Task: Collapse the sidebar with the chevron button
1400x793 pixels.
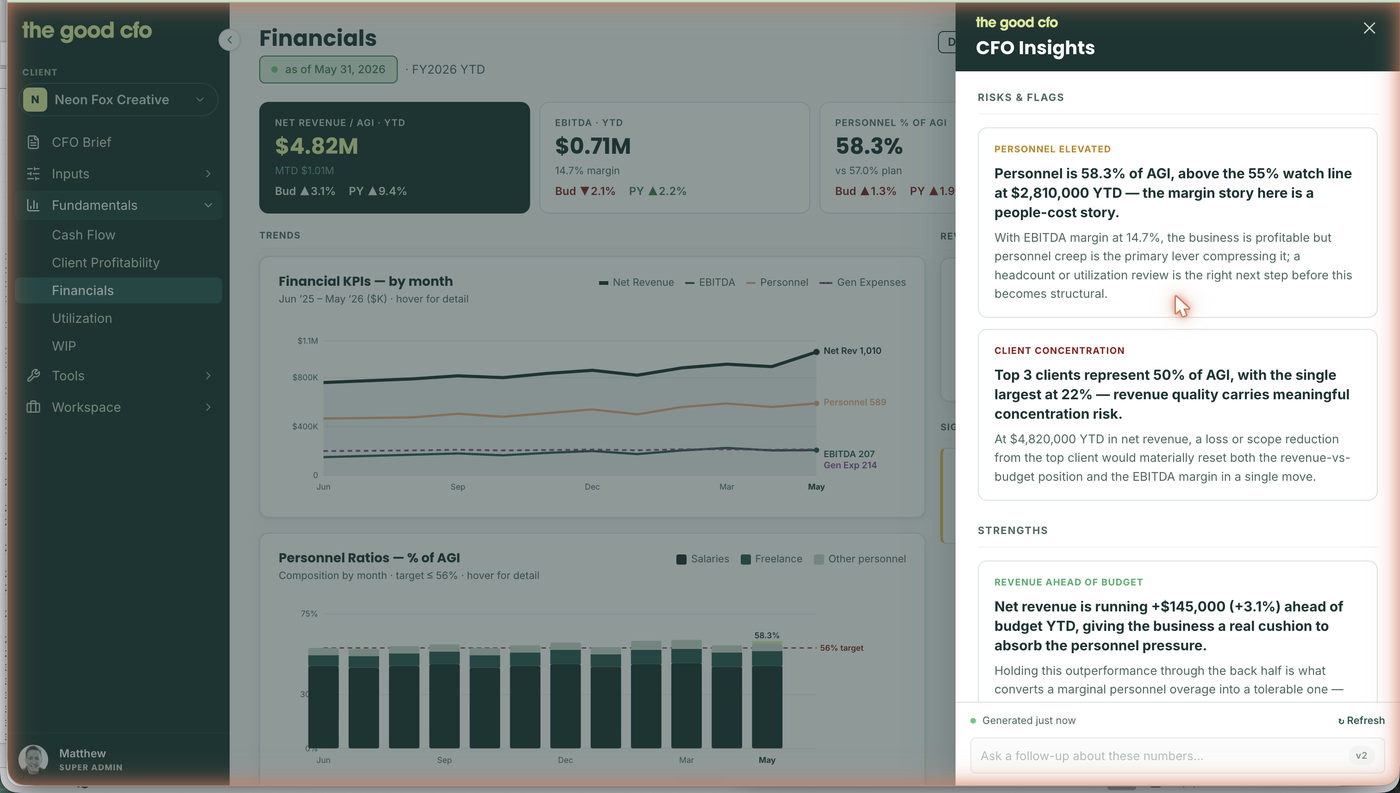Action: [229, 40]
